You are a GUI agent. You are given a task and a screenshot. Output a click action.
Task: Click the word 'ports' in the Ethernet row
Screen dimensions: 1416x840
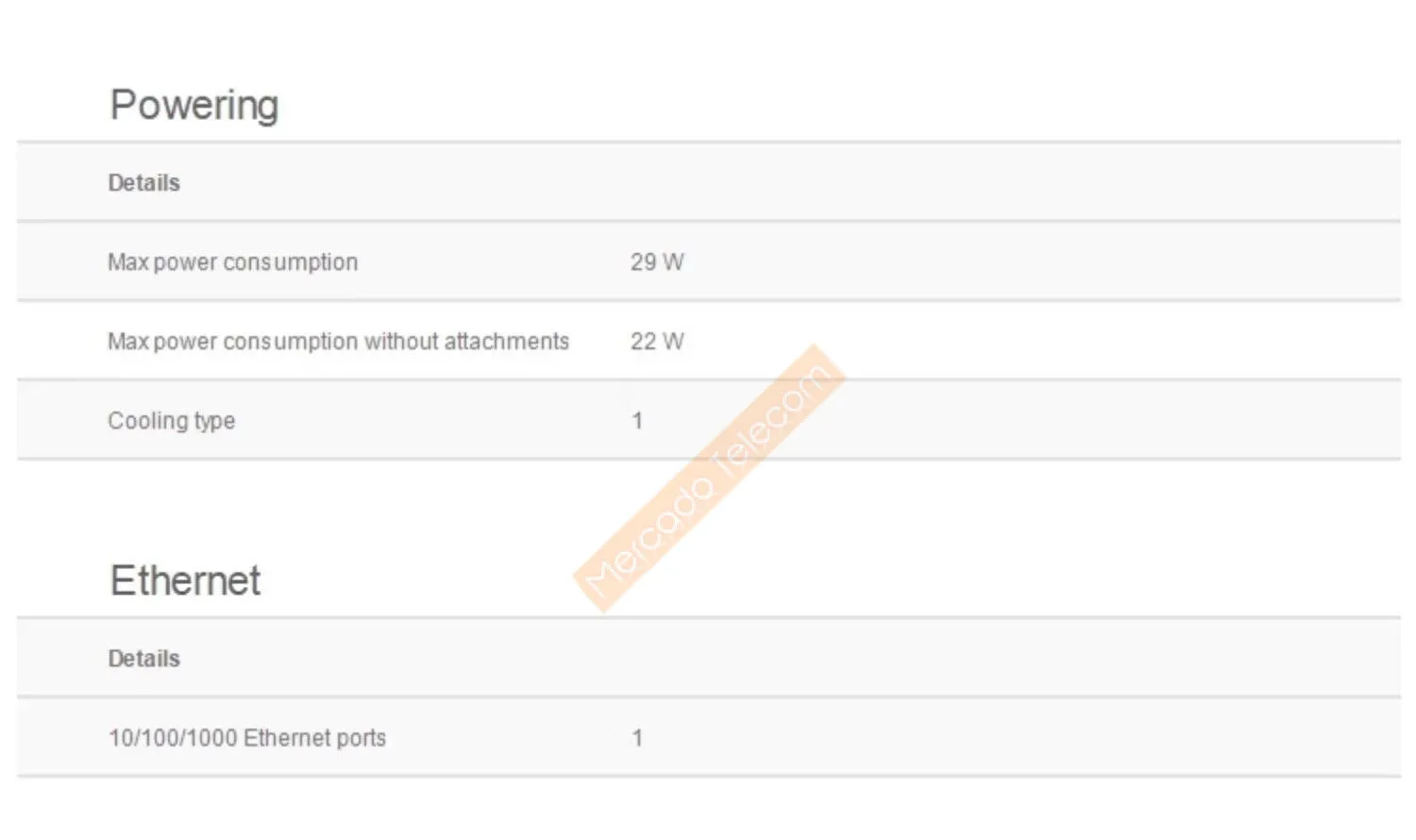[x=361, y=738]
